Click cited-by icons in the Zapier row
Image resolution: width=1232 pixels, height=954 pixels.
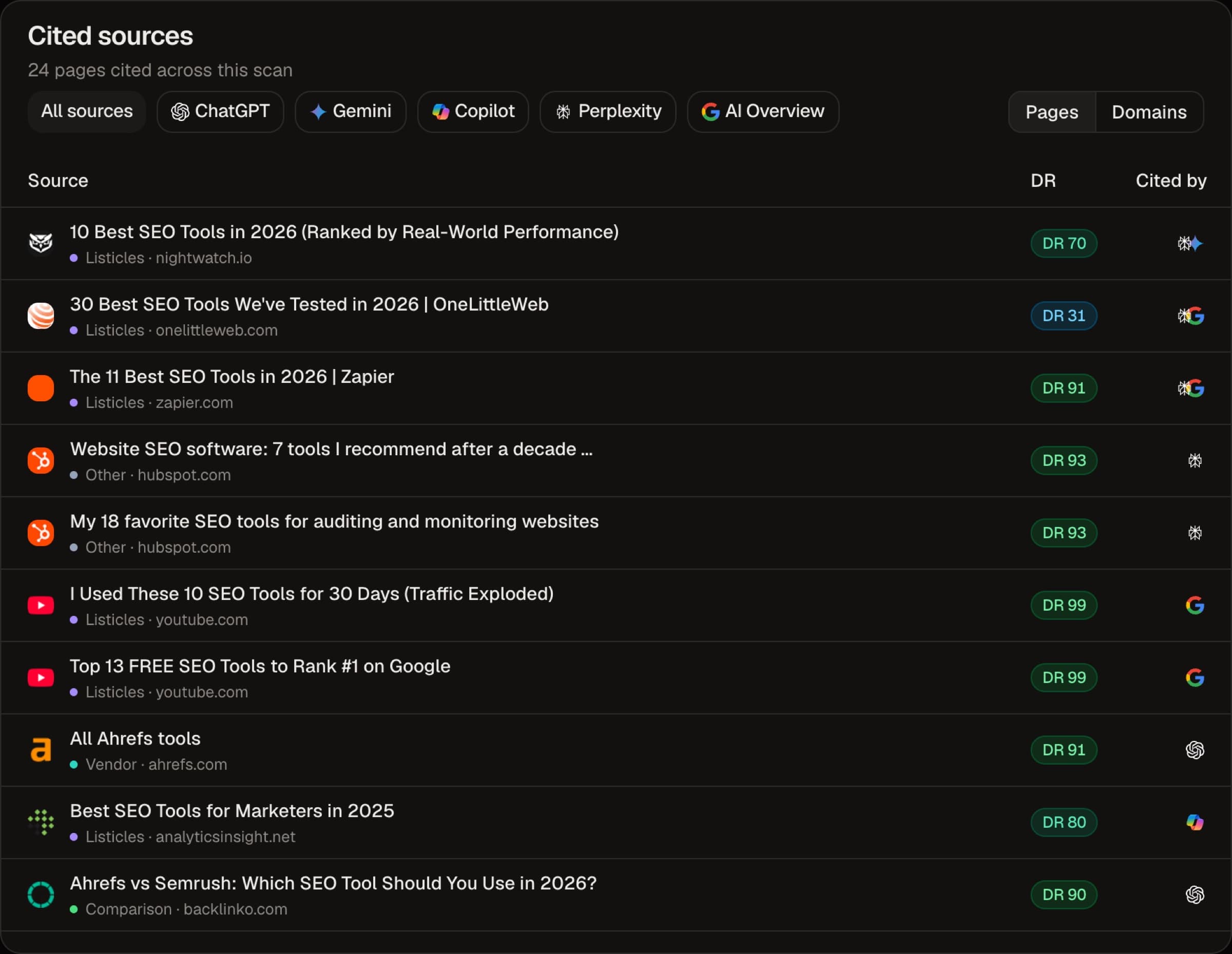pyautogui.click(x=1190, y=388)
